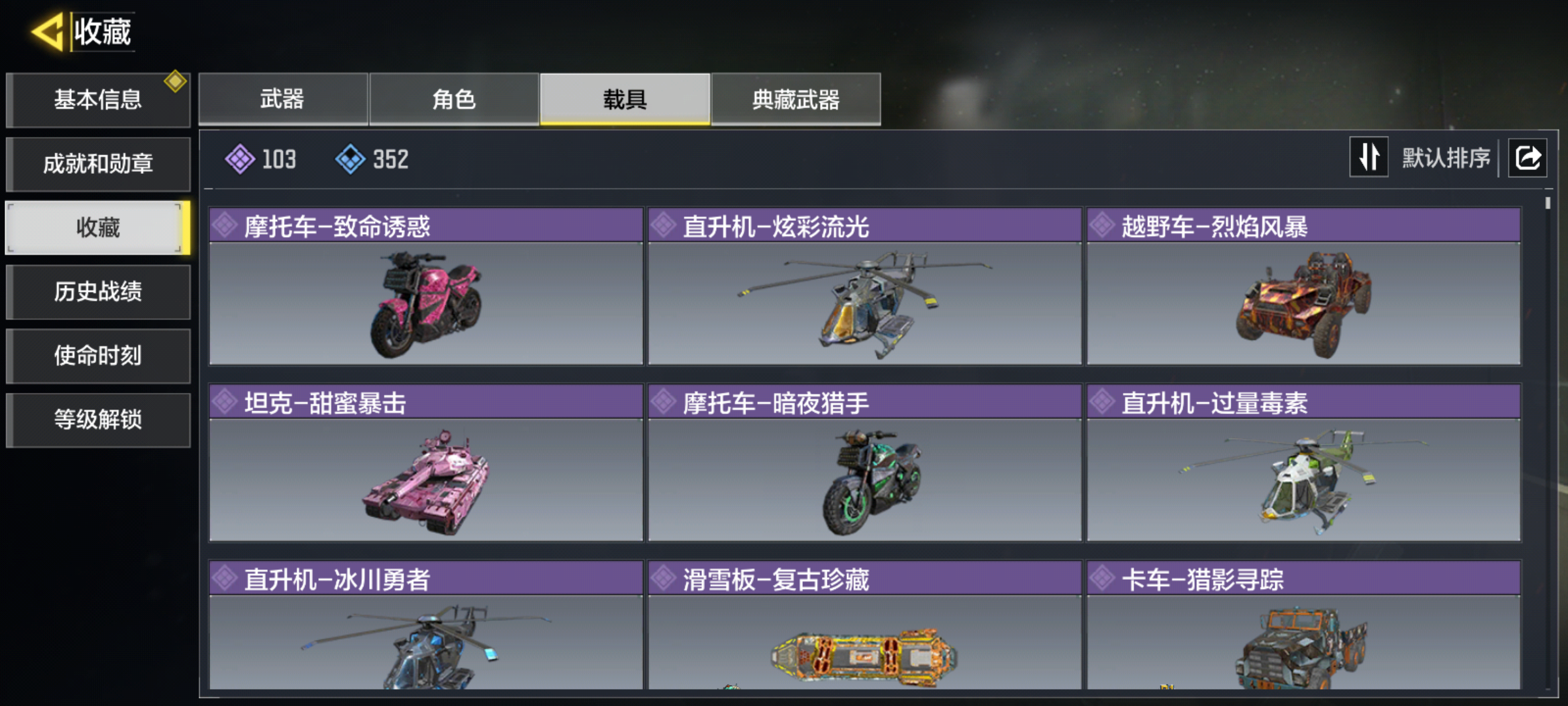Select the 越野车-烈焰风暴 vehicle card
The width and height of the screenshot is (1568, 706).
click(x=1303, y=286)
